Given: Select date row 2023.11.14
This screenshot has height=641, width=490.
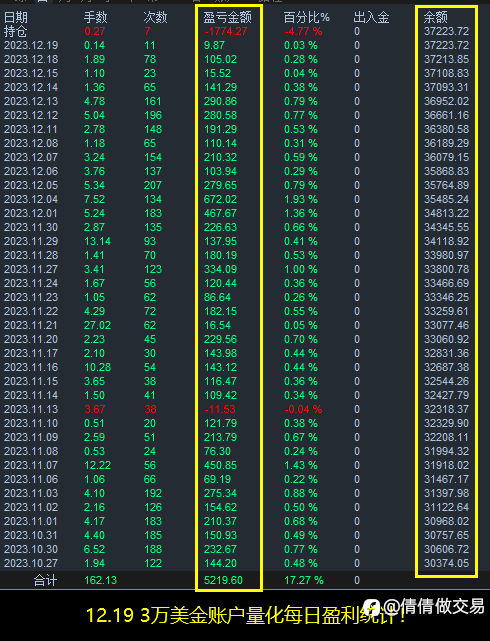Looking at the screenshot, I should tap(31, 395).
